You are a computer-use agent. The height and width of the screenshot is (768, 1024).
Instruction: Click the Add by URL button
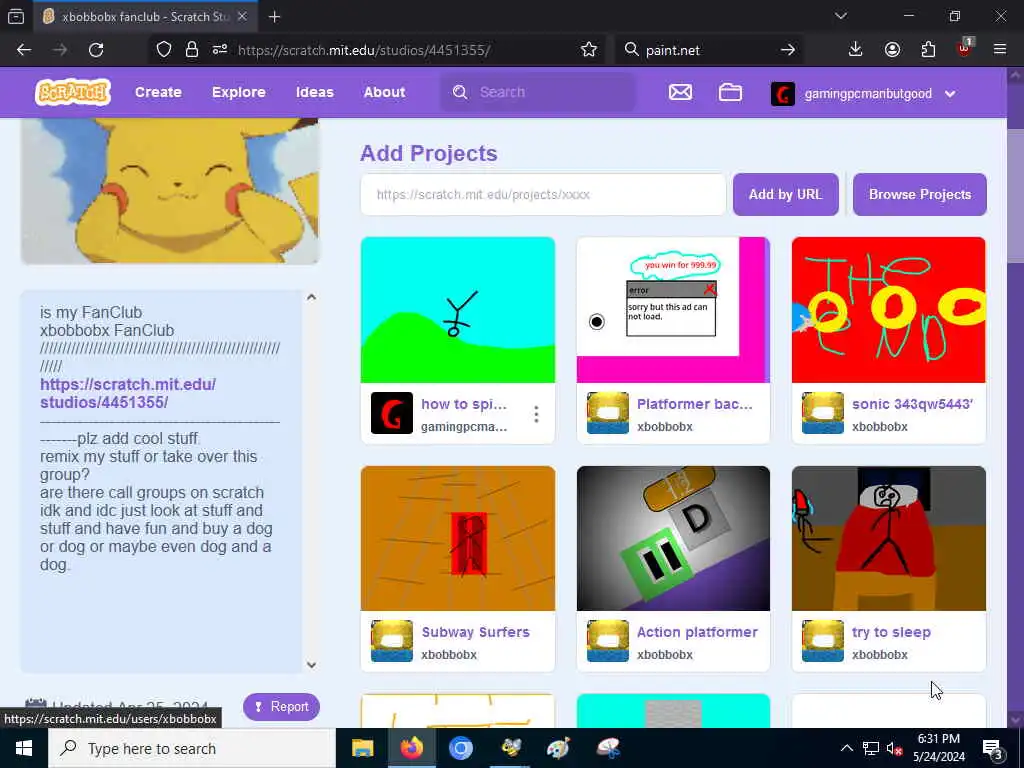[x=785, y=194]
